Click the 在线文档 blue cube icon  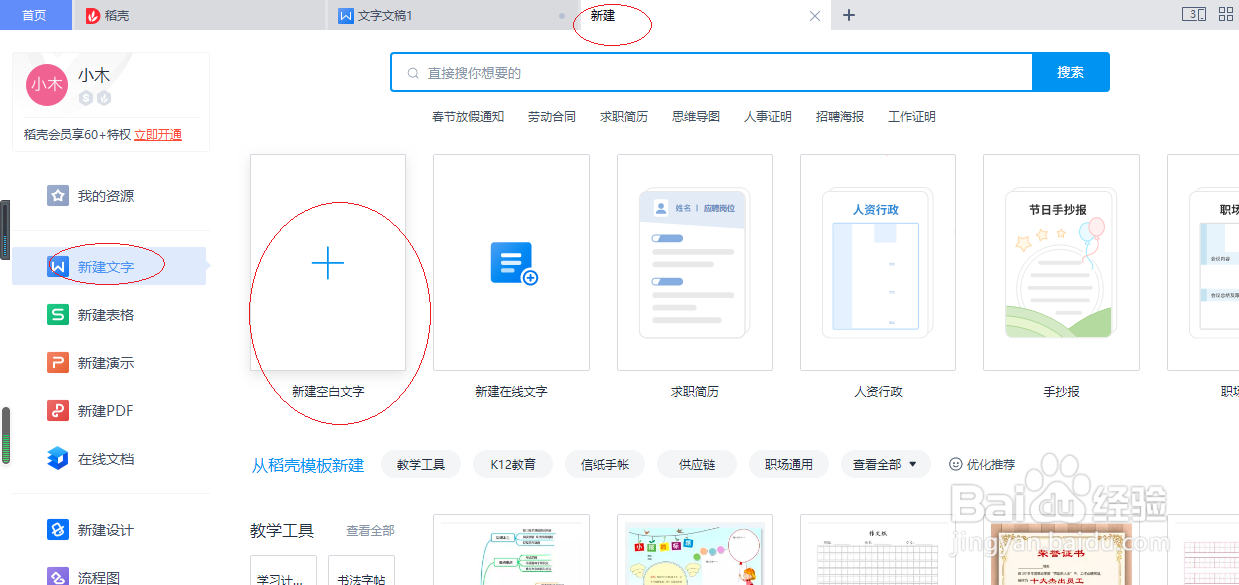[58, 459]
